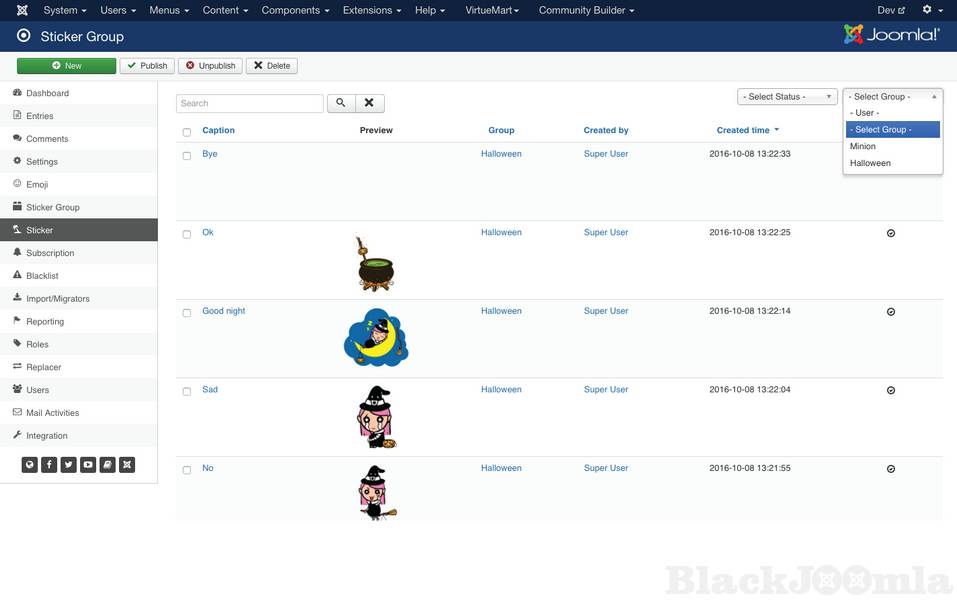Viewport: 957px width, 600px height.
Task: Open the Sad sticker caption link
Action: (x=210, y=390)
